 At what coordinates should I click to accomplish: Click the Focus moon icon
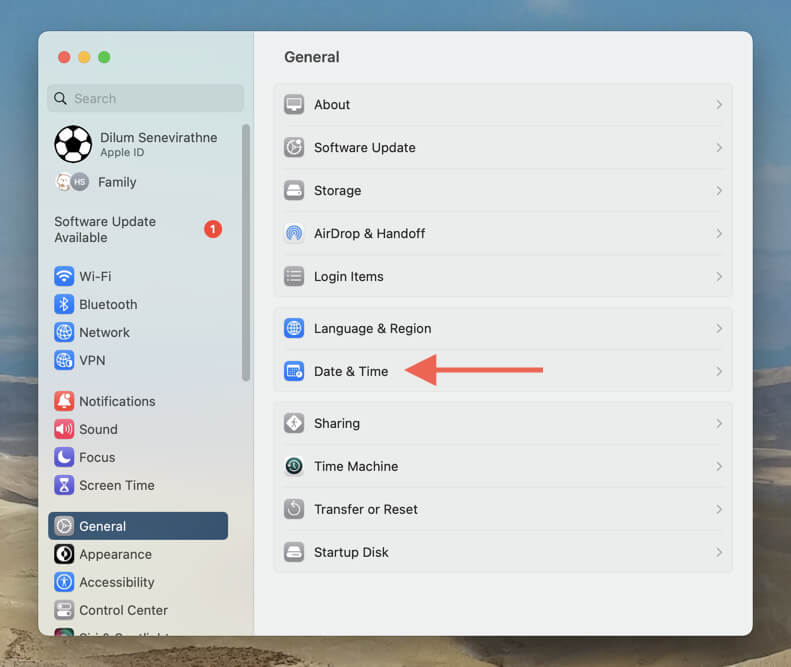click(x=64, y=457)
